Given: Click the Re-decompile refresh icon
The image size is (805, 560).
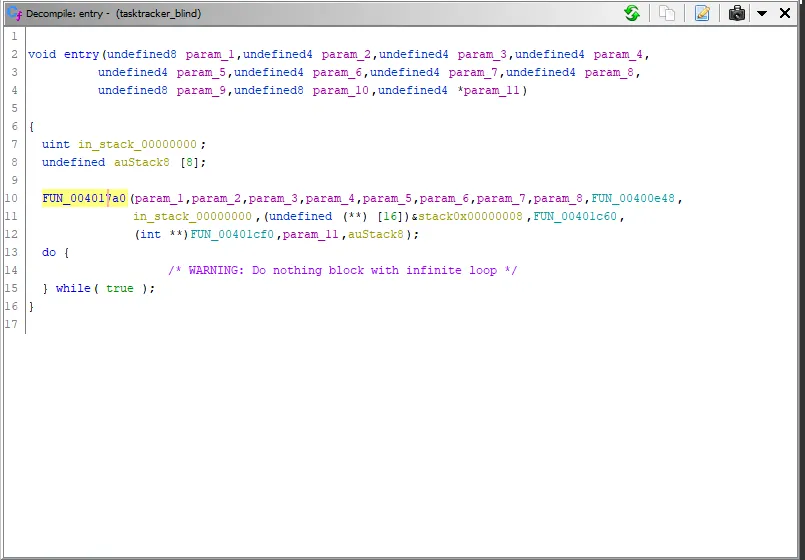Looking at the screenshot, I should point(632,13).
